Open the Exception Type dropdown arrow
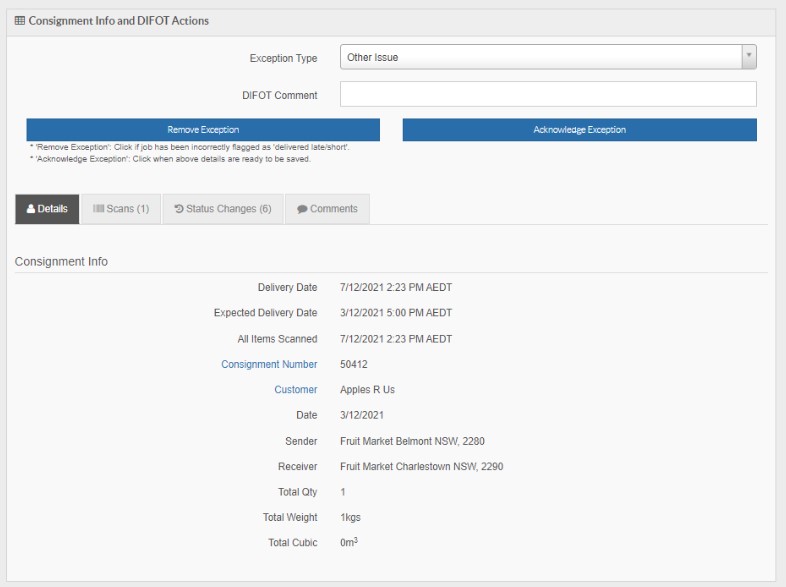Viewport: 786px width, 587px height. 749,57
